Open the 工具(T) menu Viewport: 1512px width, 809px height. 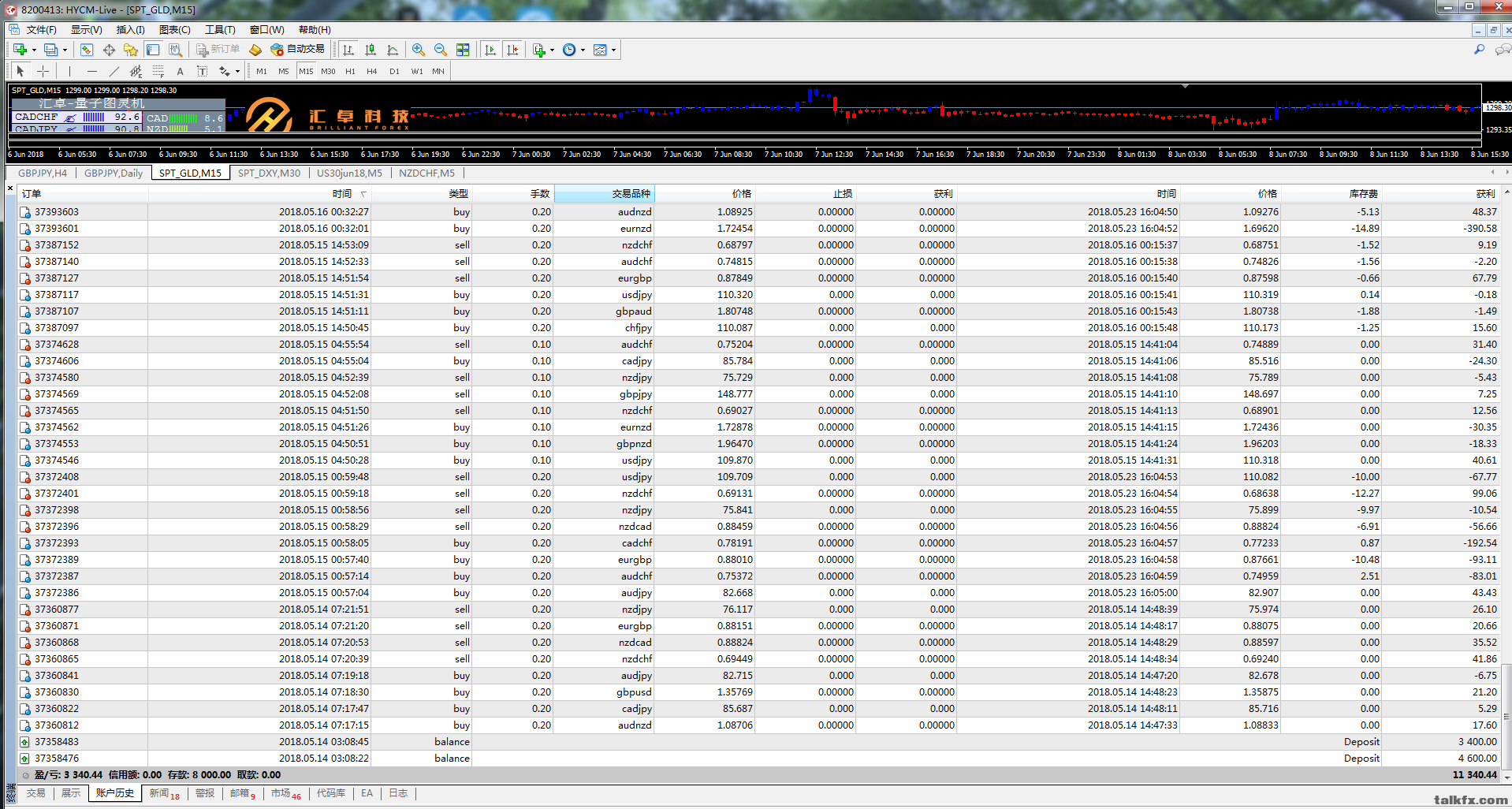coord(220,30)
